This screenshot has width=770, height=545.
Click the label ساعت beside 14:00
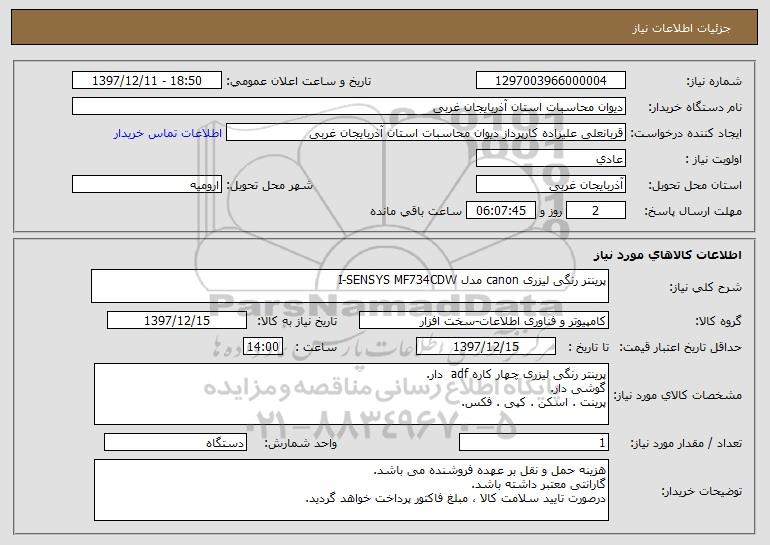pos(316,348)
